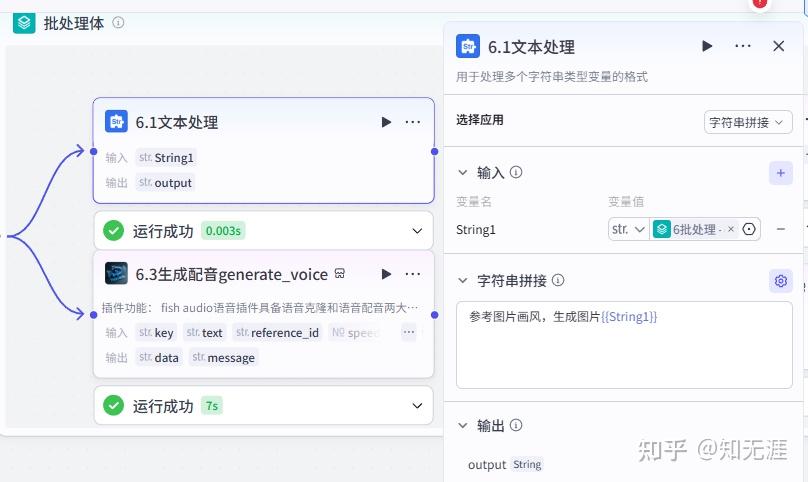Click the key input tag on 6.3 node
Viewport: 808px width, 482px height.
[156, 333]
